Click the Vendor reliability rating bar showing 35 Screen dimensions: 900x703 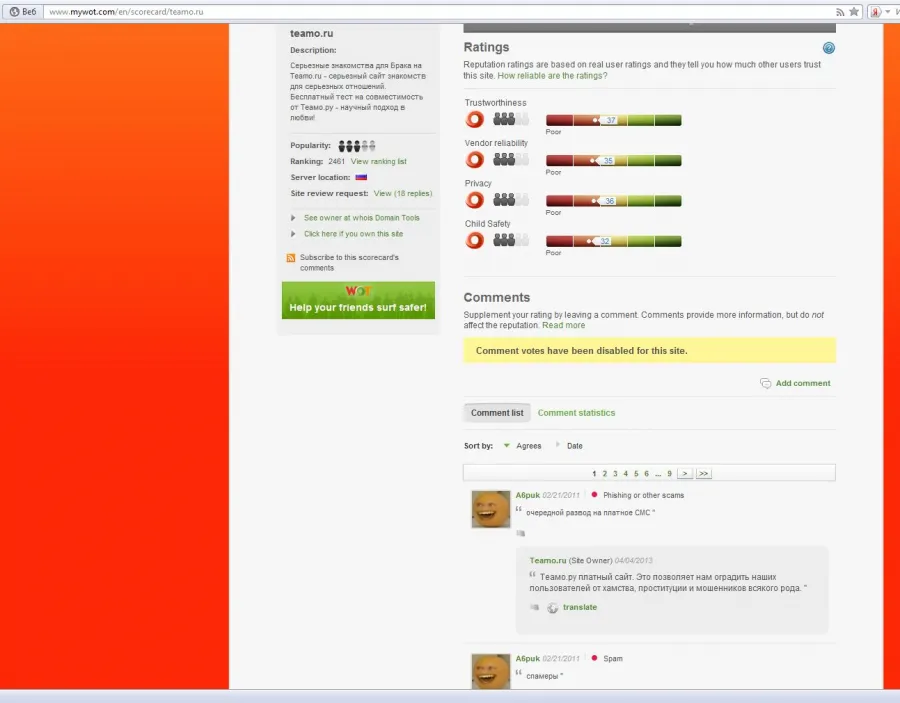tap(613, 160)
